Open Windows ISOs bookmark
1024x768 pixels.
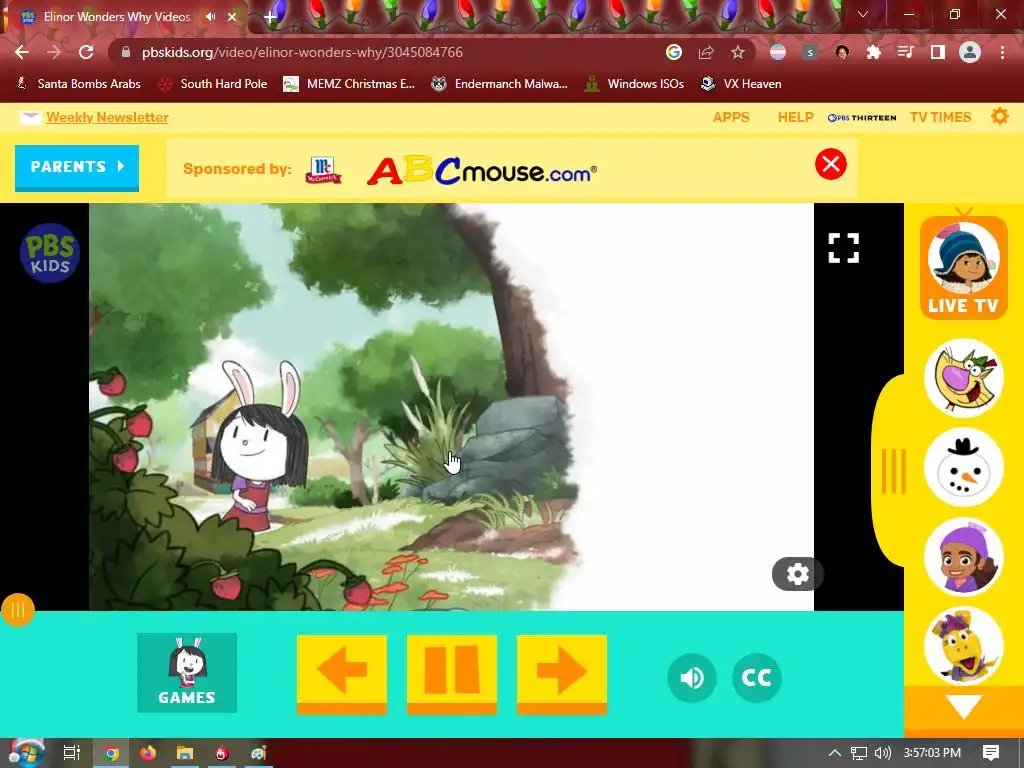click(634, 84)
